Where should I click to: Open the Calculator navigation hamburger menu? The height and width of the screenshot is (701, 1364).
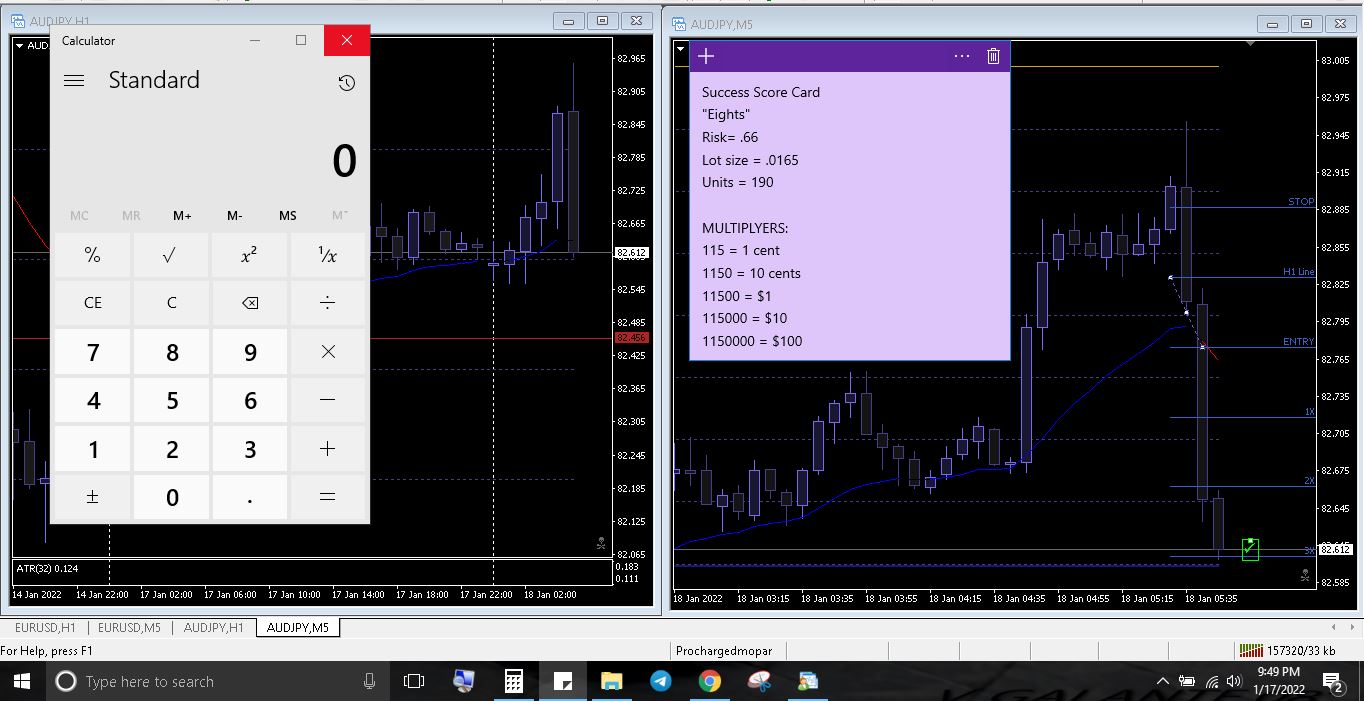pos(74,81)
